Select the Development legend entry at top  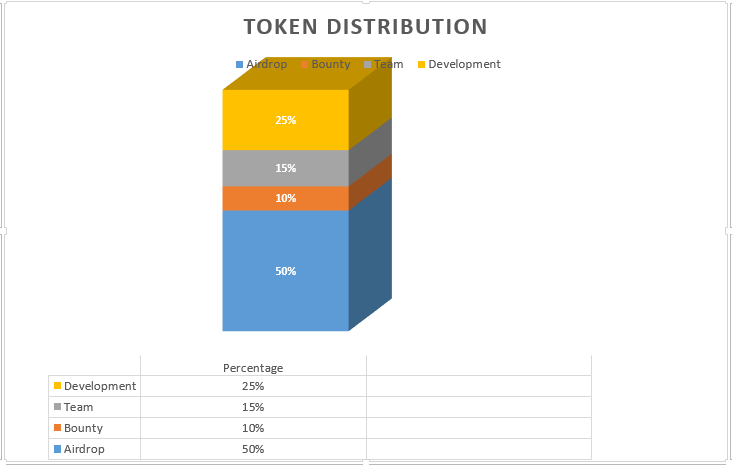pos(459,64)
